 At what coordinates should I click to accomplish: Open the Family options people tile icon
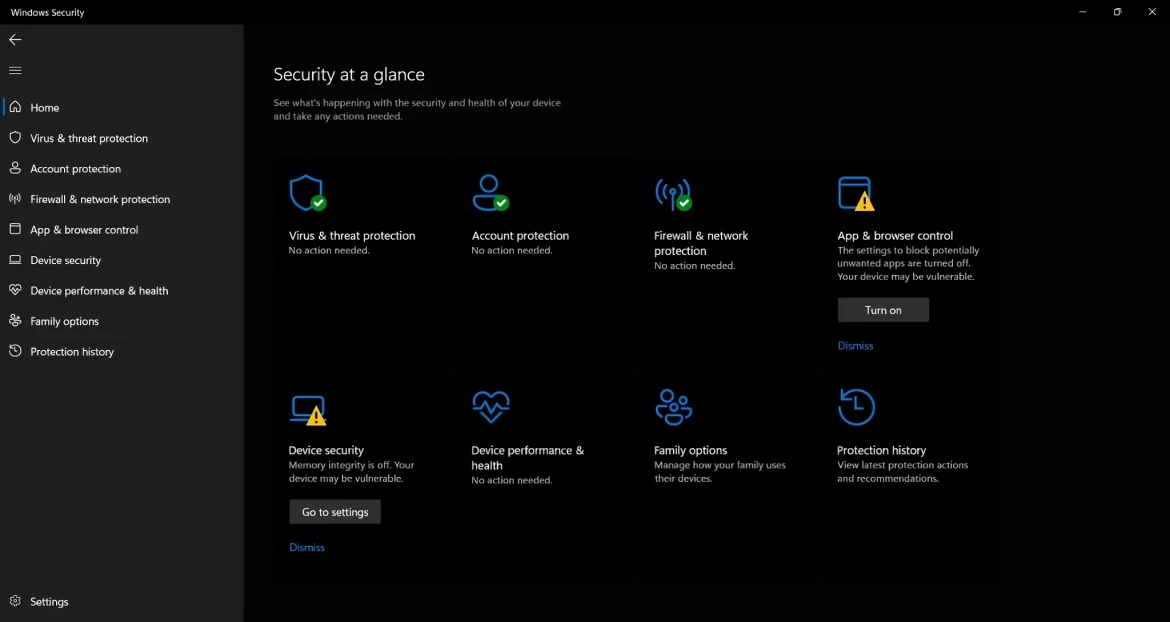pyautogui.click(x=673, y=407)
